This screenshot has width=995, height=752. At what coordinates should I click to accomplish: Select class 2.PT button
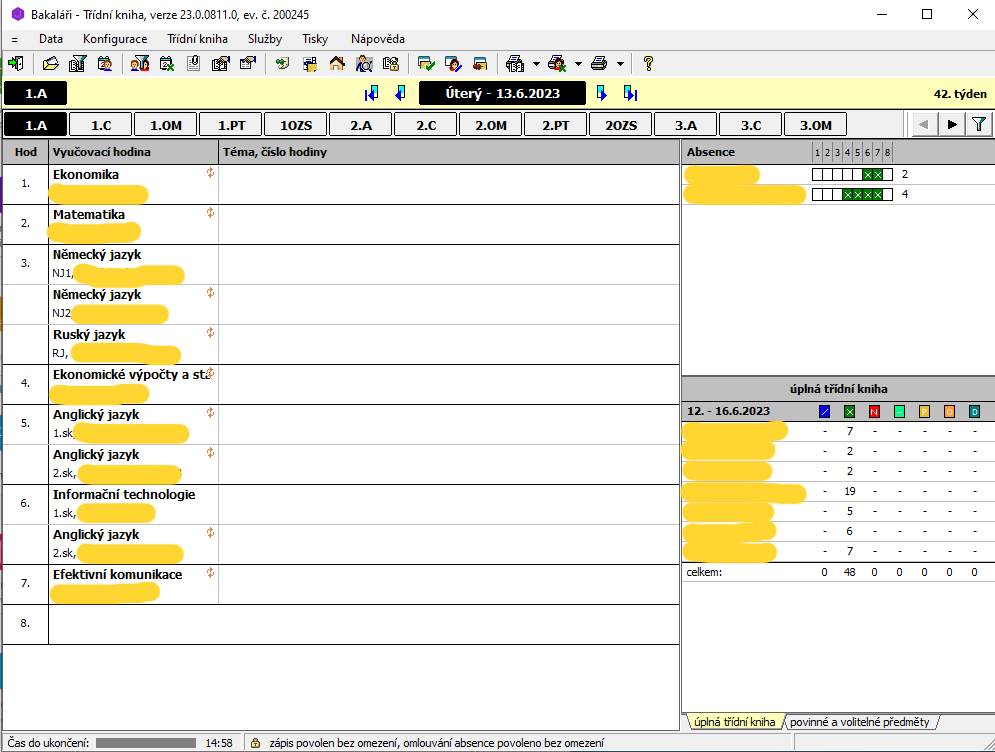point(556,125)
